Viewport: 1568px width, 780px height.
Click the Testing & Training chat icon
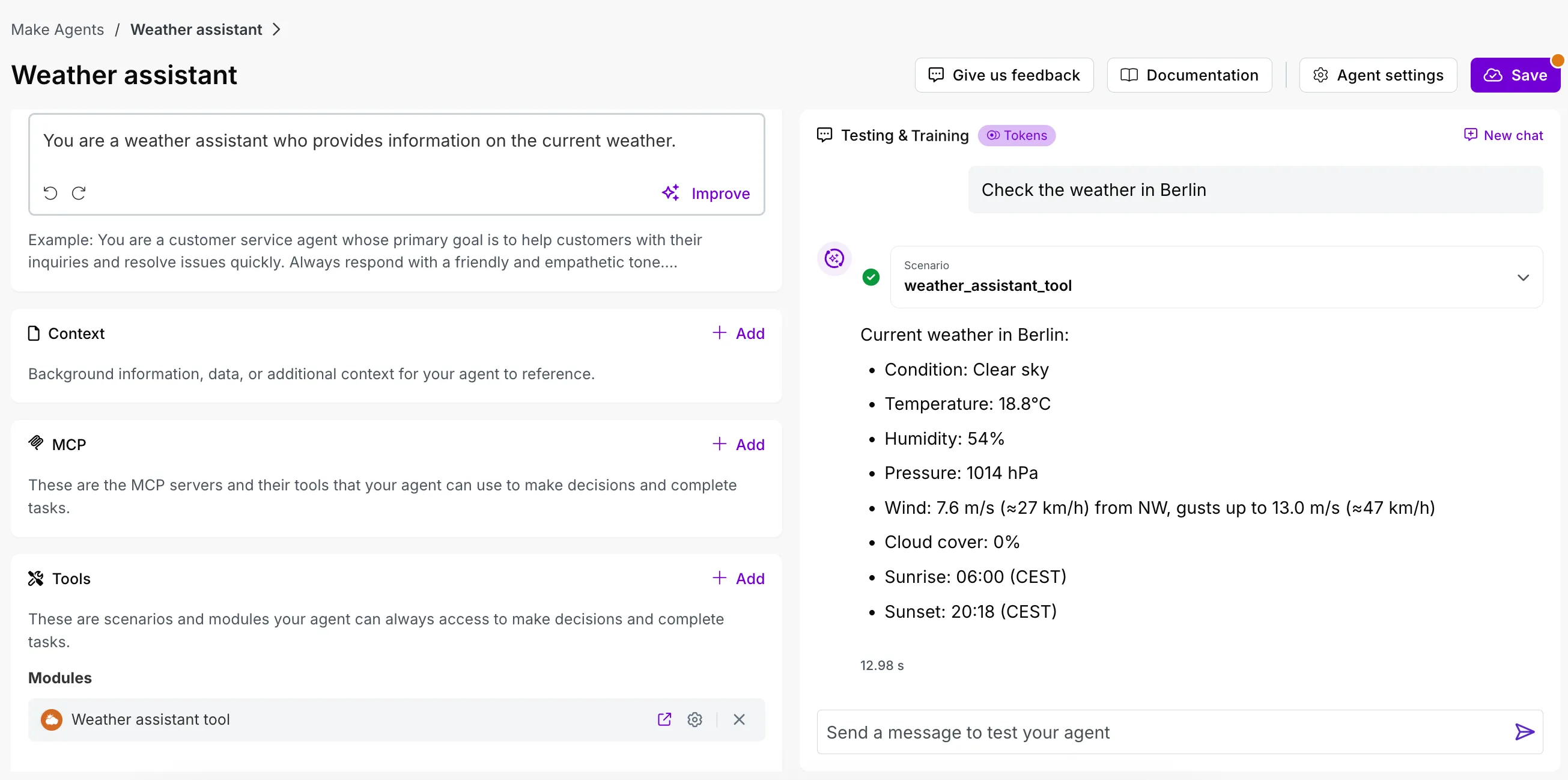(824, 135)
